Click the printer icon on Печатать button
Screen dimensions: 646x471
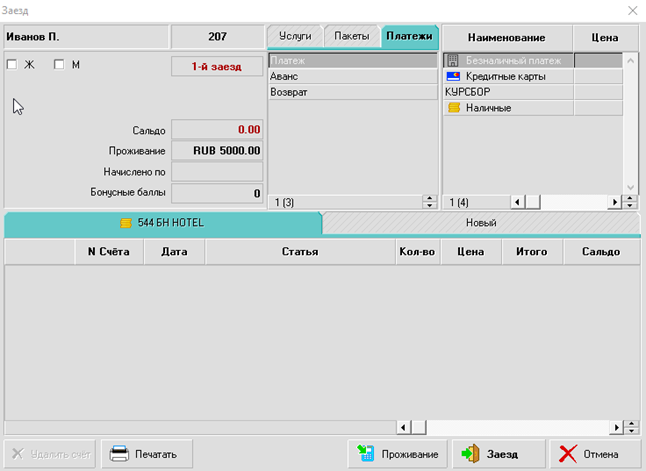pos(118,454)
